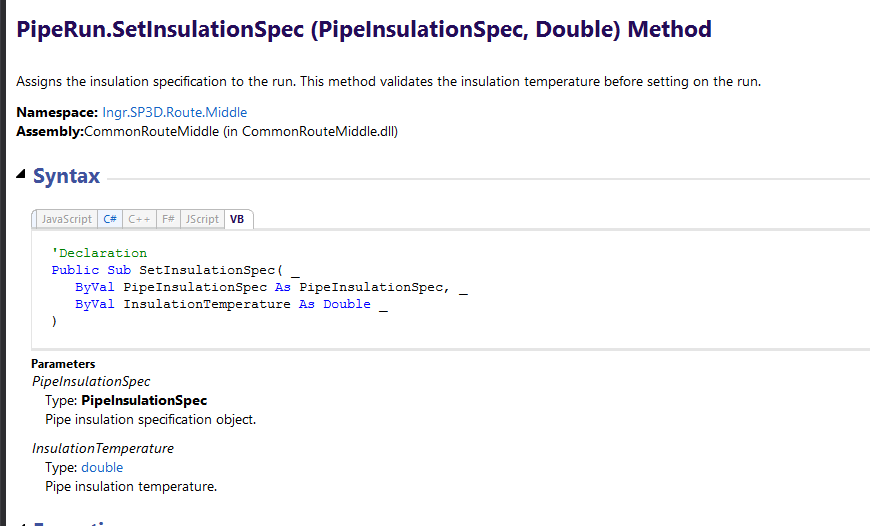Click the bold PipeInsulationSpec type name
This screenshot has height=526, width=870.
tap(144, 401)
